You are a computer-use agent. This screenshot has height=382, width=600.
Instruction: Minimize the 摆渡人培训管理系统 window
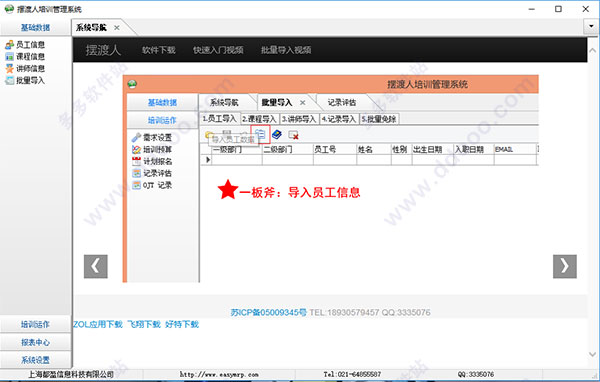click(x=532, y=9)
